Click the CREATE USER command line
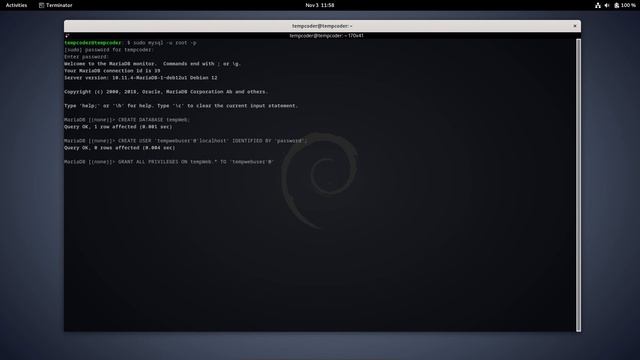The height and width of the screenshot is (360, 640). (x=186, y=141)
